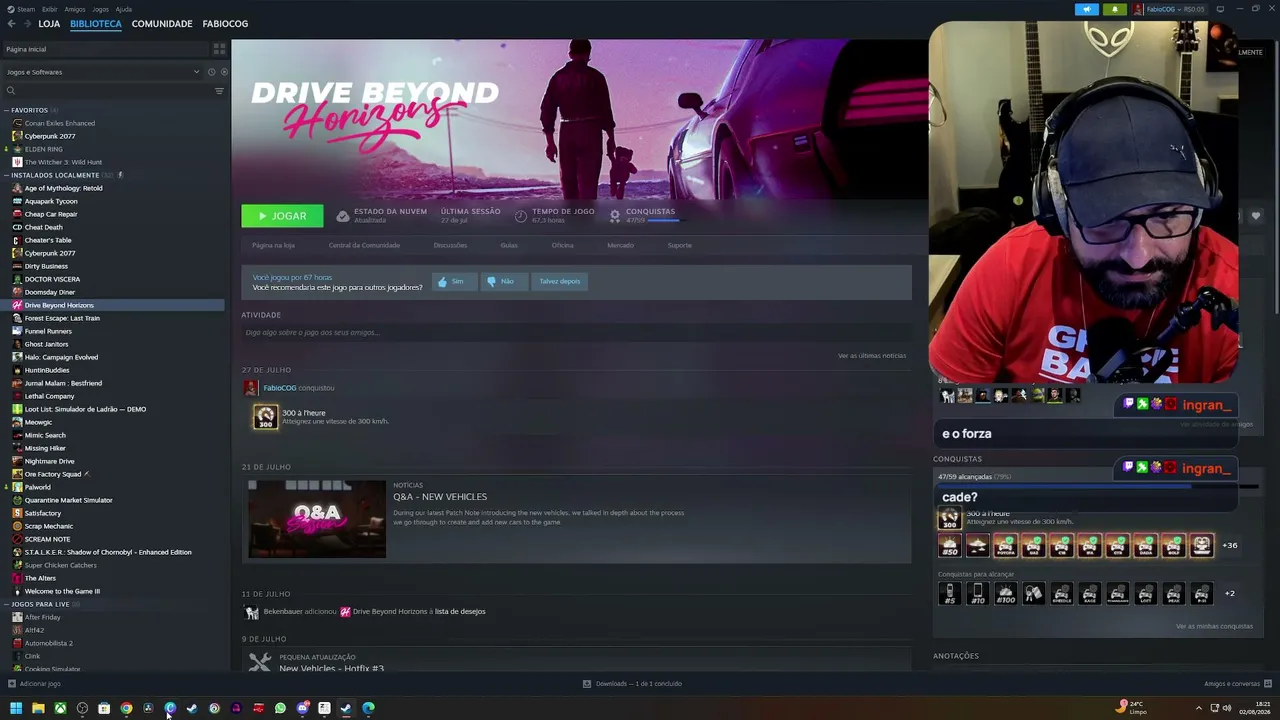Select Satisfactory in the library list
This screenshot has width=1280, height=720.
pyautogui.click(x=43, y=513)
